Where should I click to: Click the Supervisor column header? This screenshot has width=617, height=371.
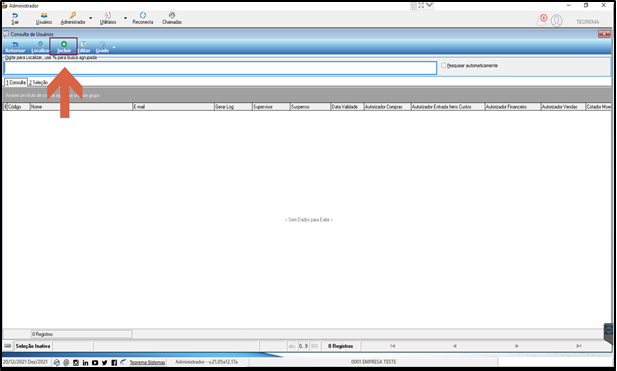(x=271, y=107)
